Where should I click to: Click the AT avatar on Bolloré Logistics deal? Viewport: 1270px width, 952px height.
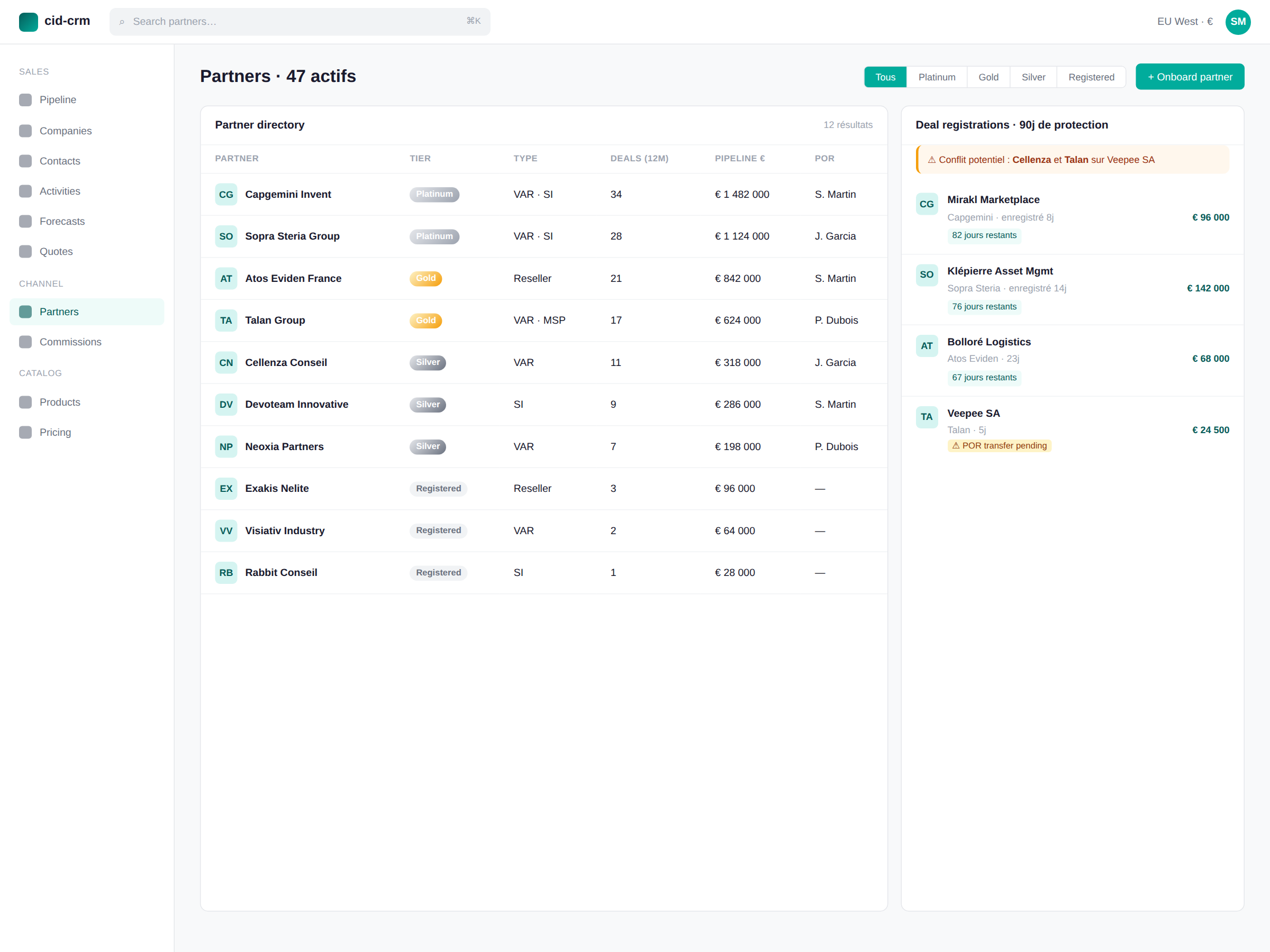pyautogui.click(x=927, y=345)
